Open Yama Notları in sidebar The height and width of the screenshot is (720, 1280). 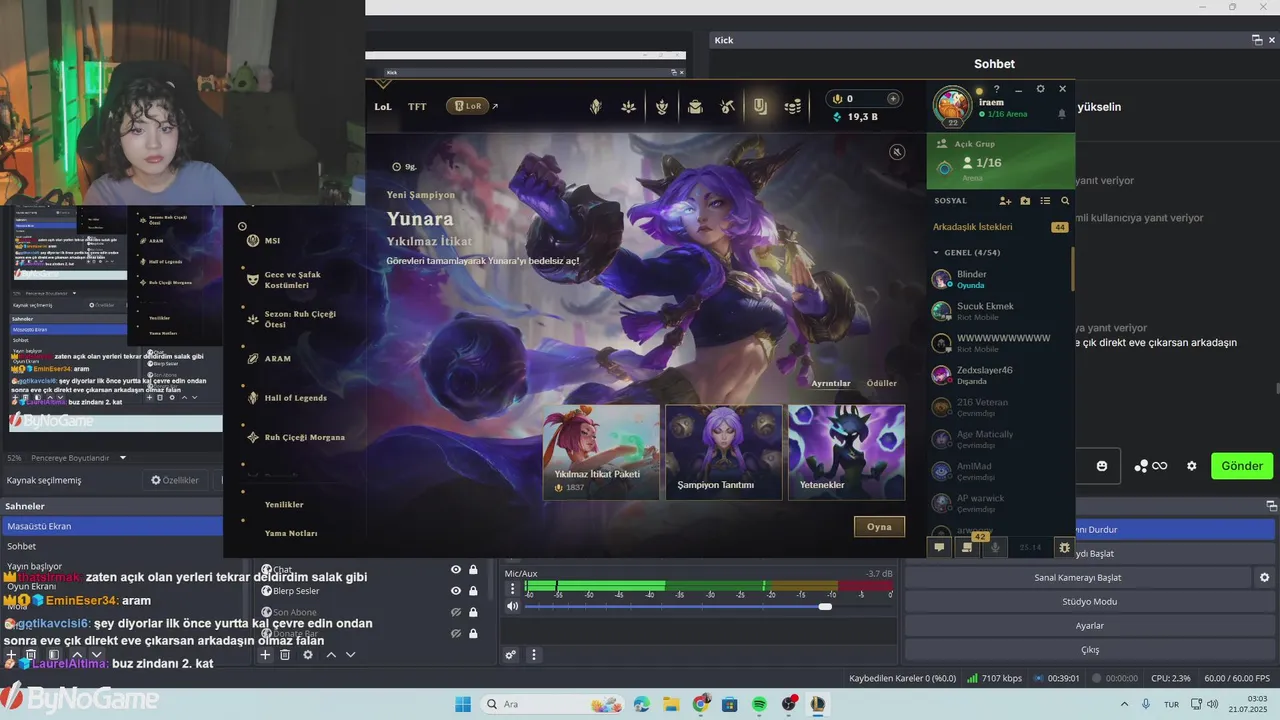291,533
